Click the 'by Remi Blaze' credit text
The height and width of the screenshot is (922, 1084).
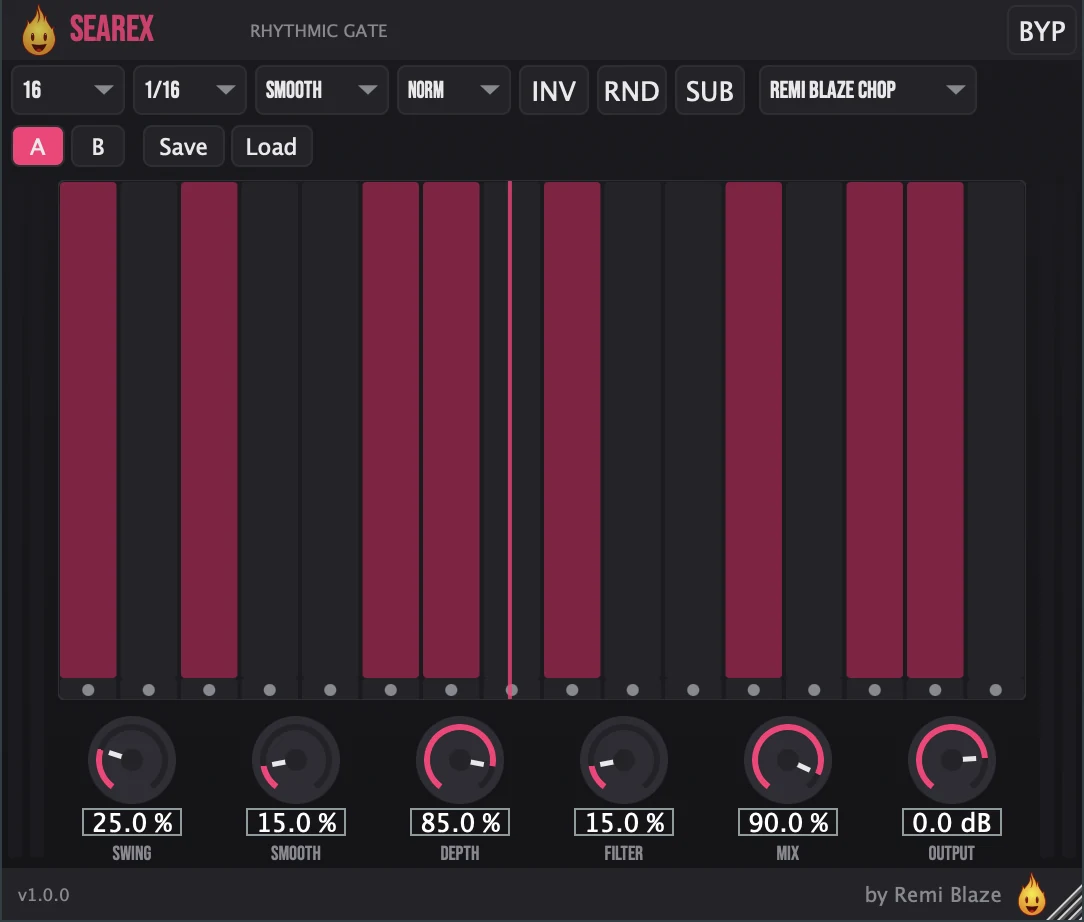click(x=933, y=895)
